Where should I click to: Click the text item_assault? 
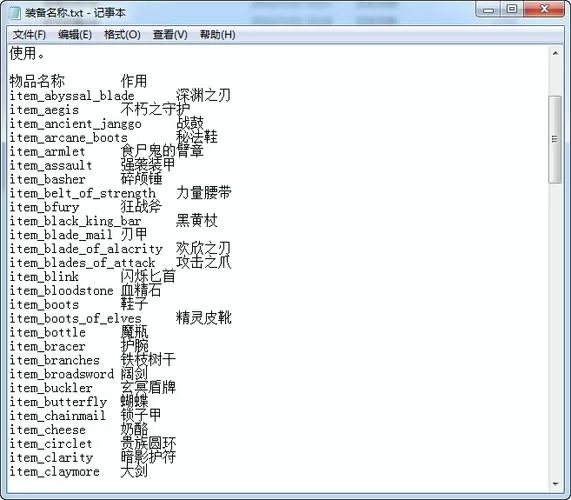51,166
